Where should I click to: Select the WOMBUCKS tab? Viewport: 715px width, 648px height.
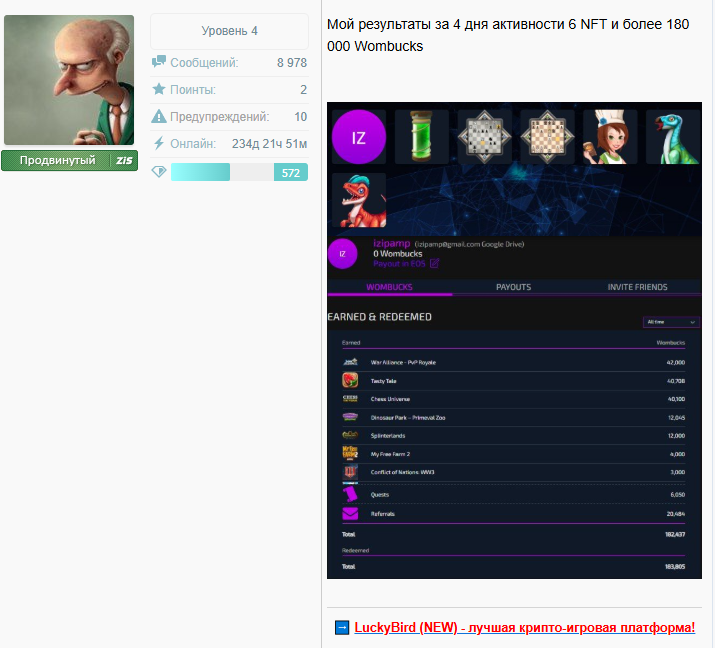pyautogui.click(x=389, y=287)
